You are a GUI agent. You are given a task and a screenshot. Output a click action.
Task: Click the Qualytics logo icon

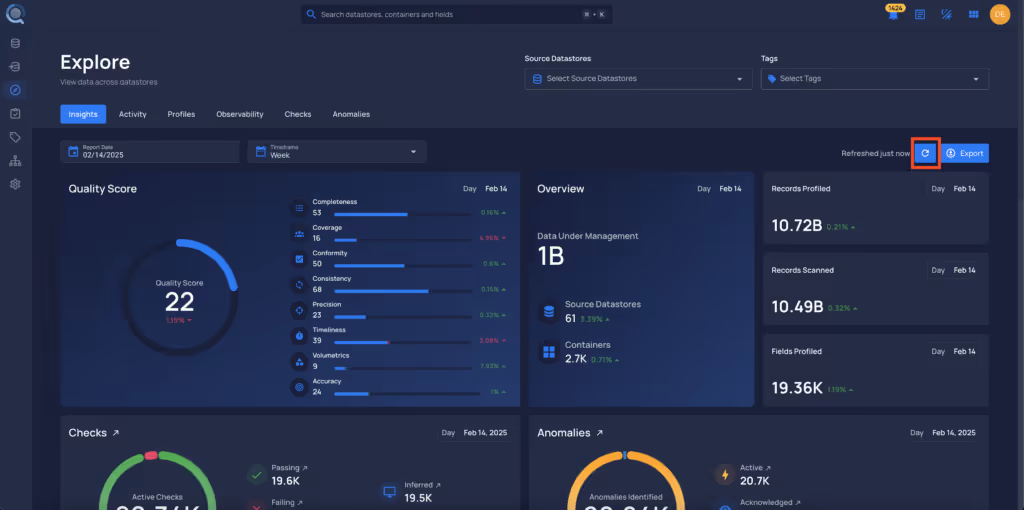(14, 13)
